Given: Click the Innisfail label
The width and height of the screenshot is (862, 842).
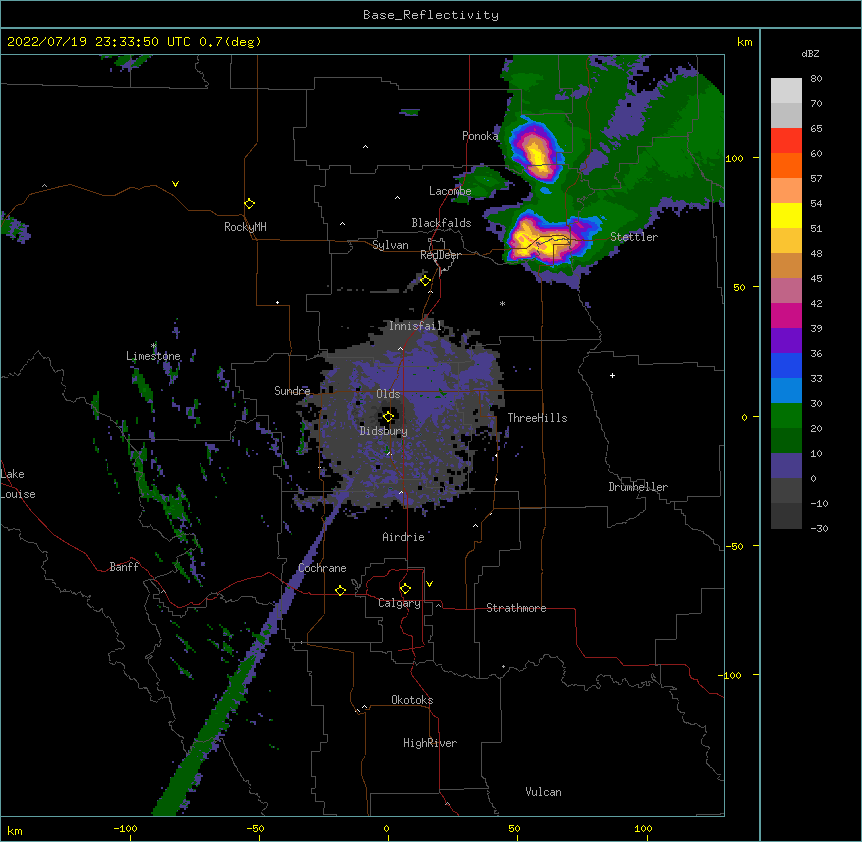Looking at the screenshot, I should 416,326.
